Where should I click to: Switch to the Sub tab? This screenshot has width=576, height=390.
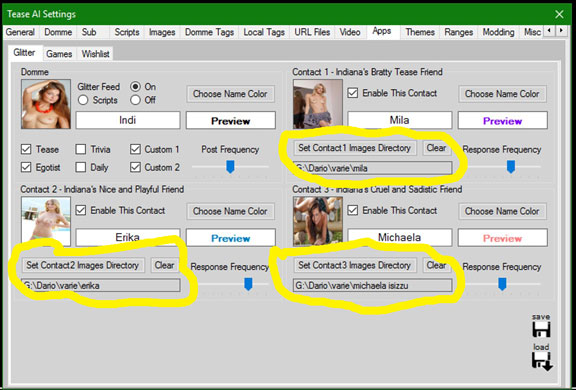pyautogui.click(x=89, y=32)
